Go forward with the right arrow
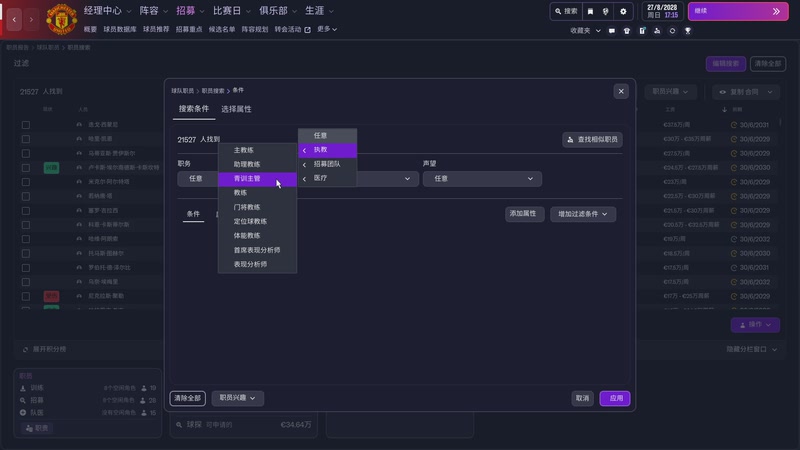Screen dimensions: 800x450 pos(31,19)
